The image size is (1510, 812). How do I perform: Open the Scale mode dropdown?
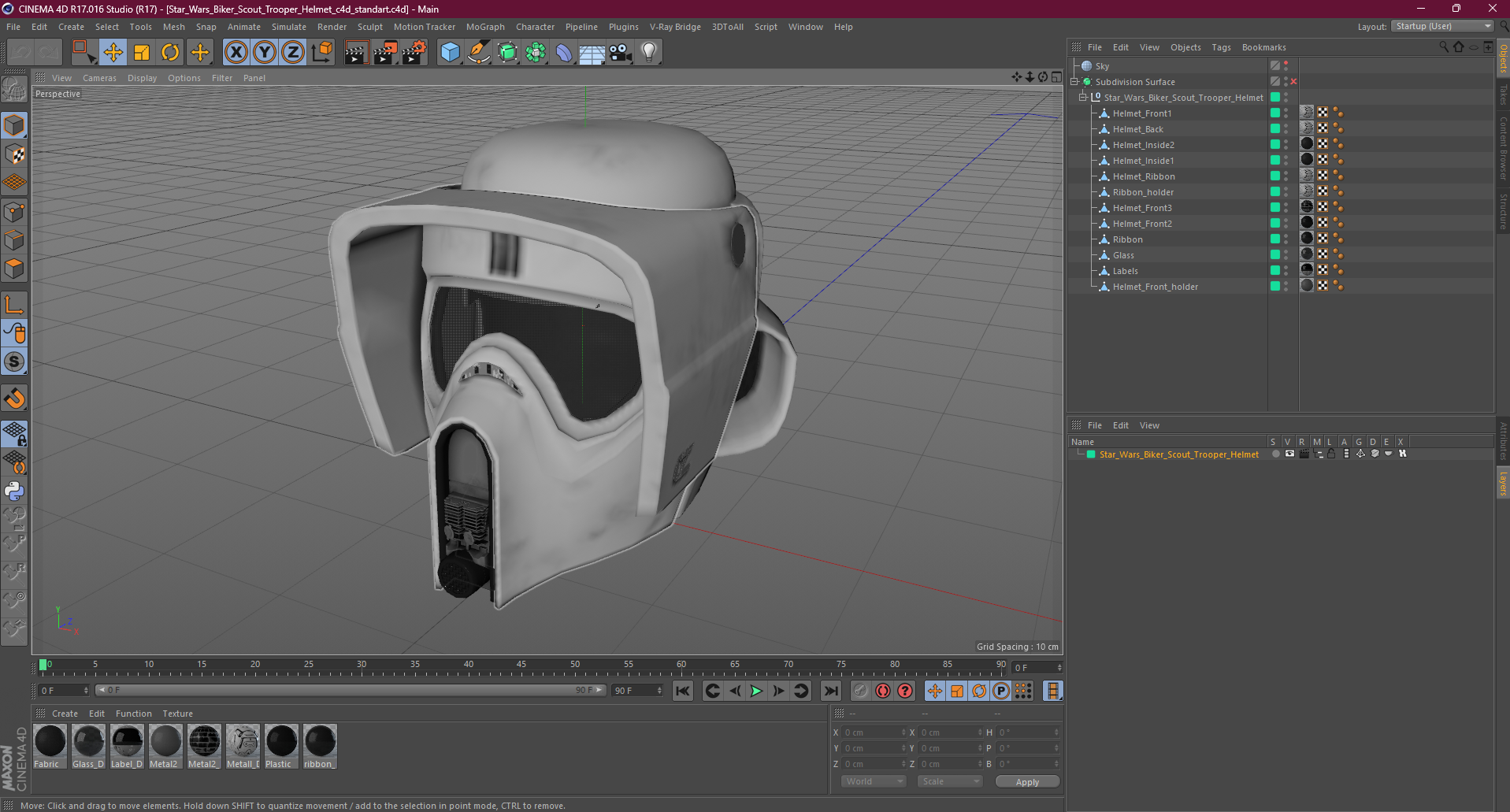point(949,781)
